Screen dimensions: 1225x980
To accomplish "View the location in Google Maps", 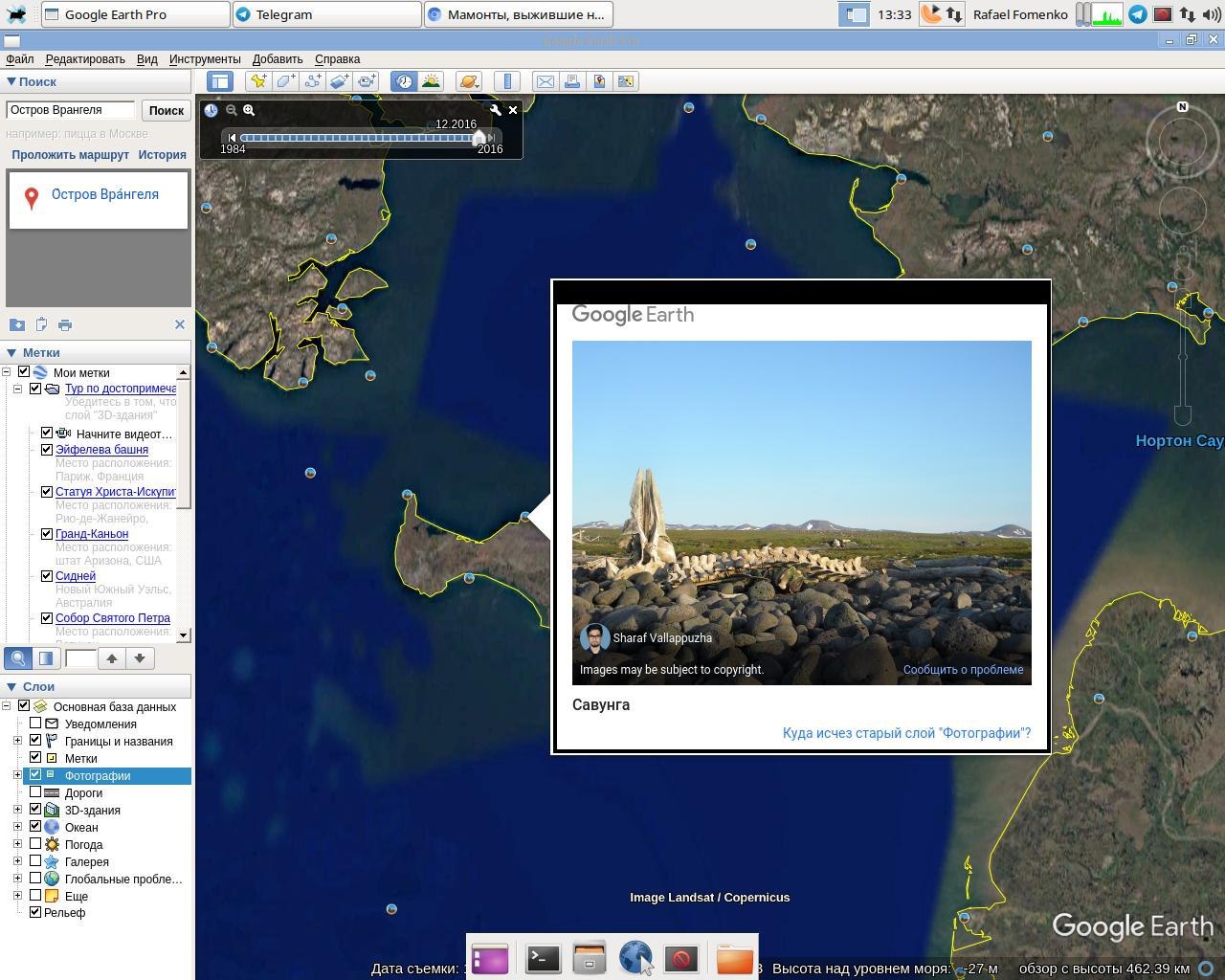I will point(626,81).
